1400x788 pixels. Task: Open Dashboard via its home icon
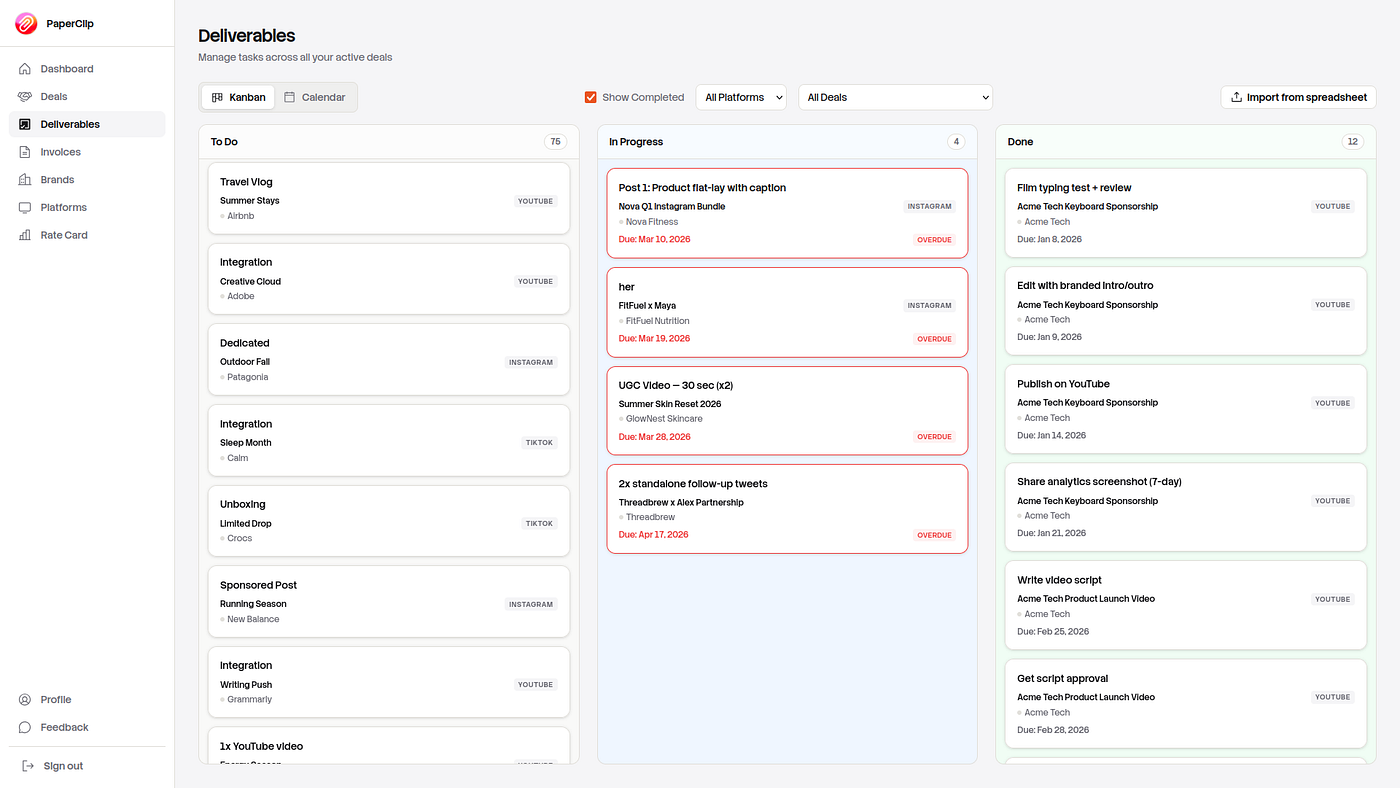pyautogui.click(x=25, y=69)
